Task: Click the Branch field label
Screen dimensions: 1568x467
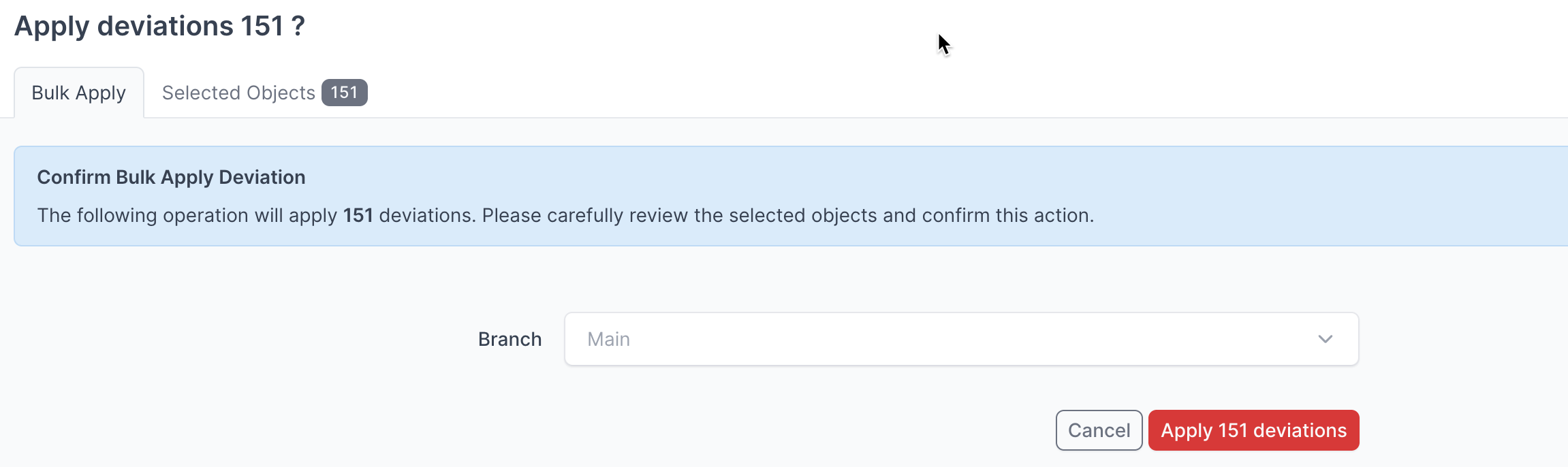Action: (x=509, y=339)
